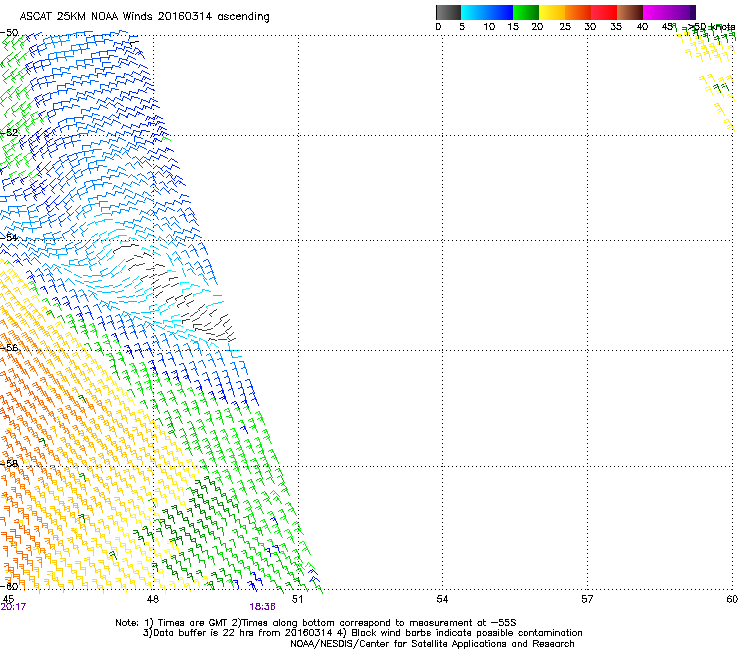Click the "30" label under the color bar
This screenshot has height=650, width=740.
pyautogui.click(x=590, y=27)
